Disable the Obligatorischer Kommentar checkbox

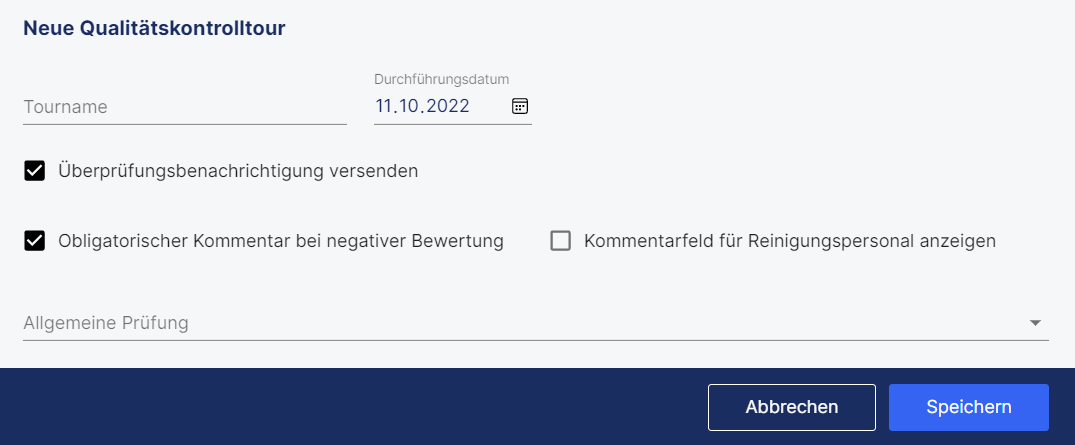[34, 241]
